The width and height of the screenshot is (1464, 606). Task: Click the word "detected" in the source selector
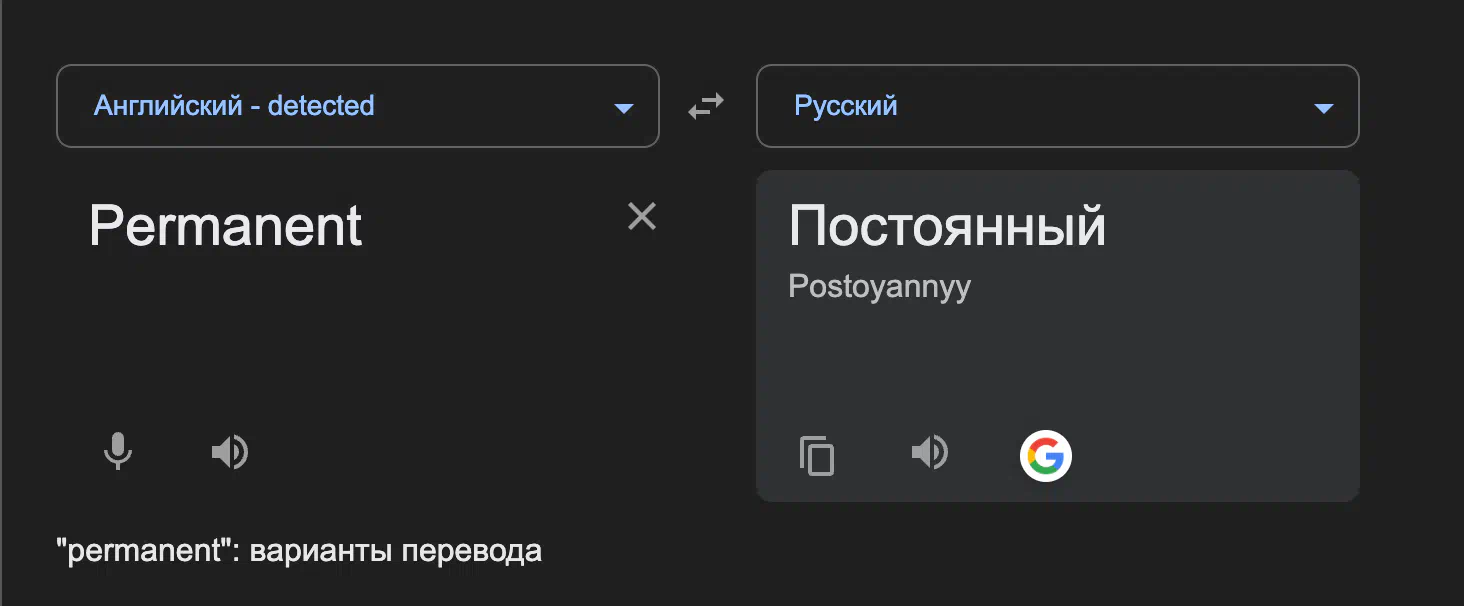pos(321,105)
